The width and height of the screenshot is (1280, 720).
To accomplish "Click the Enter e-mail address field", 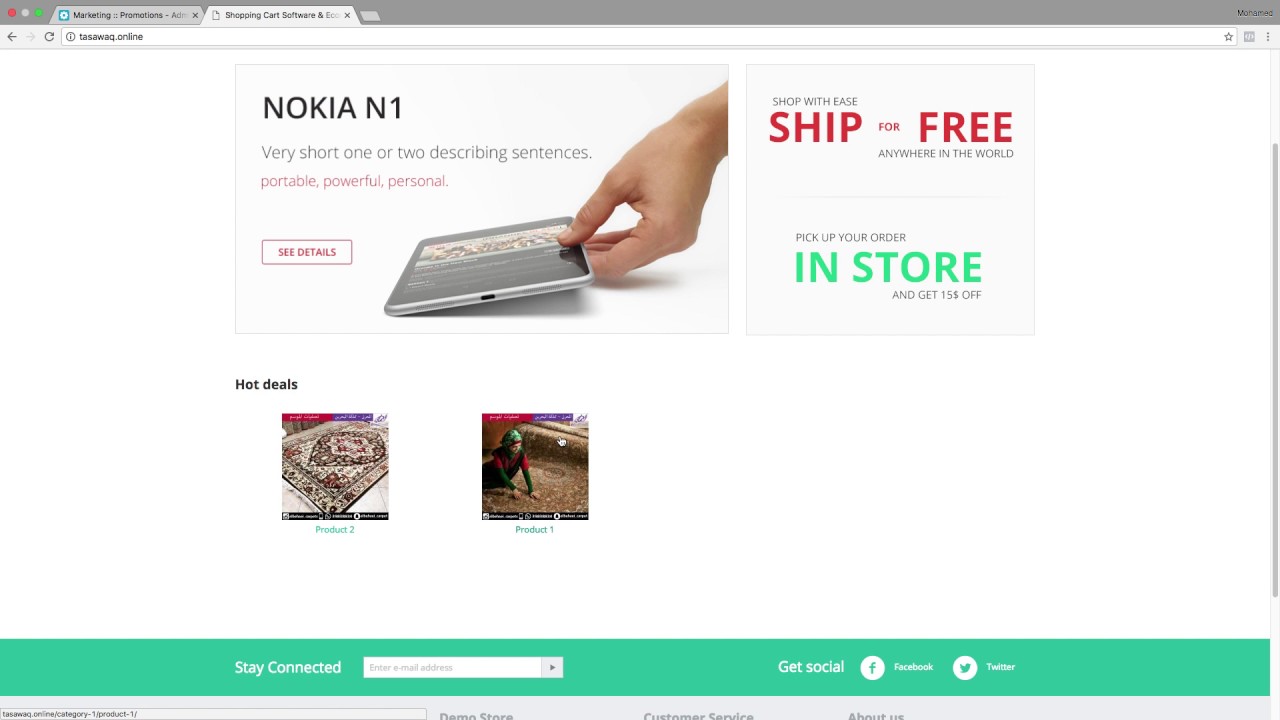I will point(453,667).
